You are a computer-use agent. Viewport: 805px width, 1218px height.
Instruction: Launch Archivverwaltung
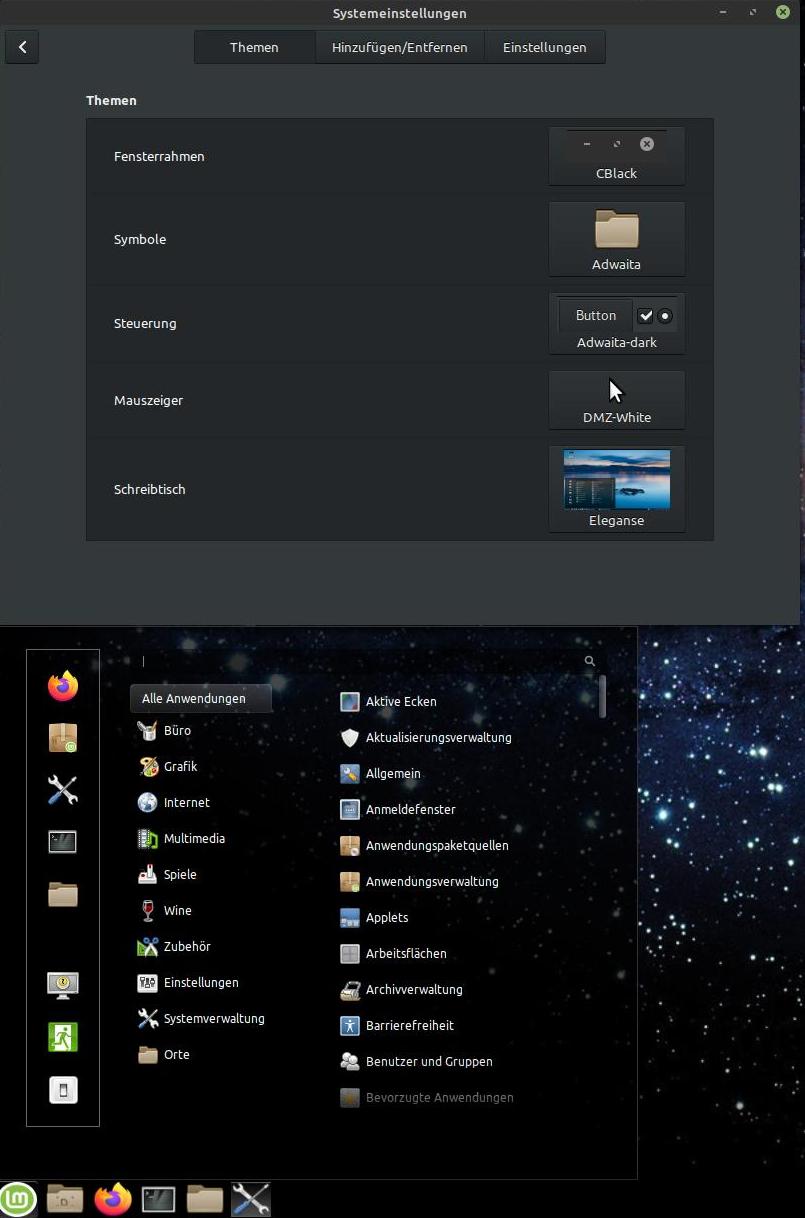pos(401,990)
